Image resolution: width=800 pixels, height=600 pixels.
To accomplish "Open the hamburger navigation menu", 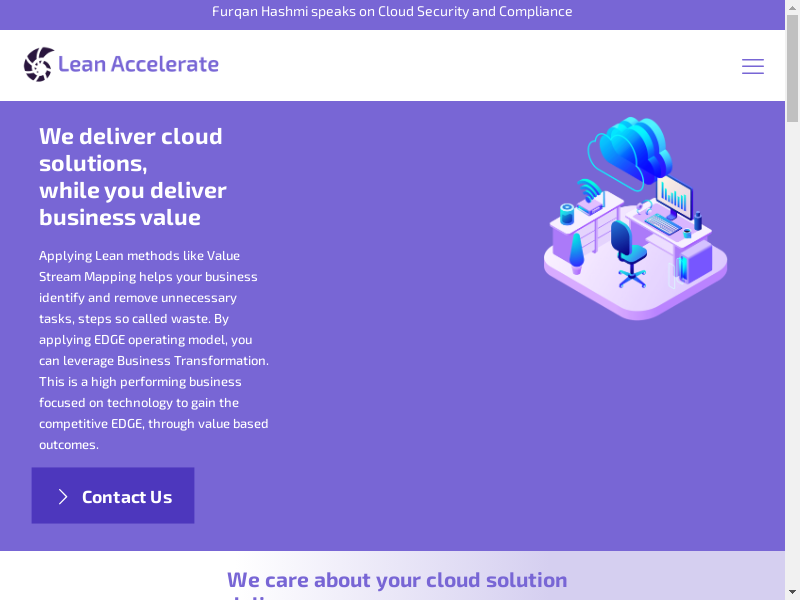I will point(752,66).
